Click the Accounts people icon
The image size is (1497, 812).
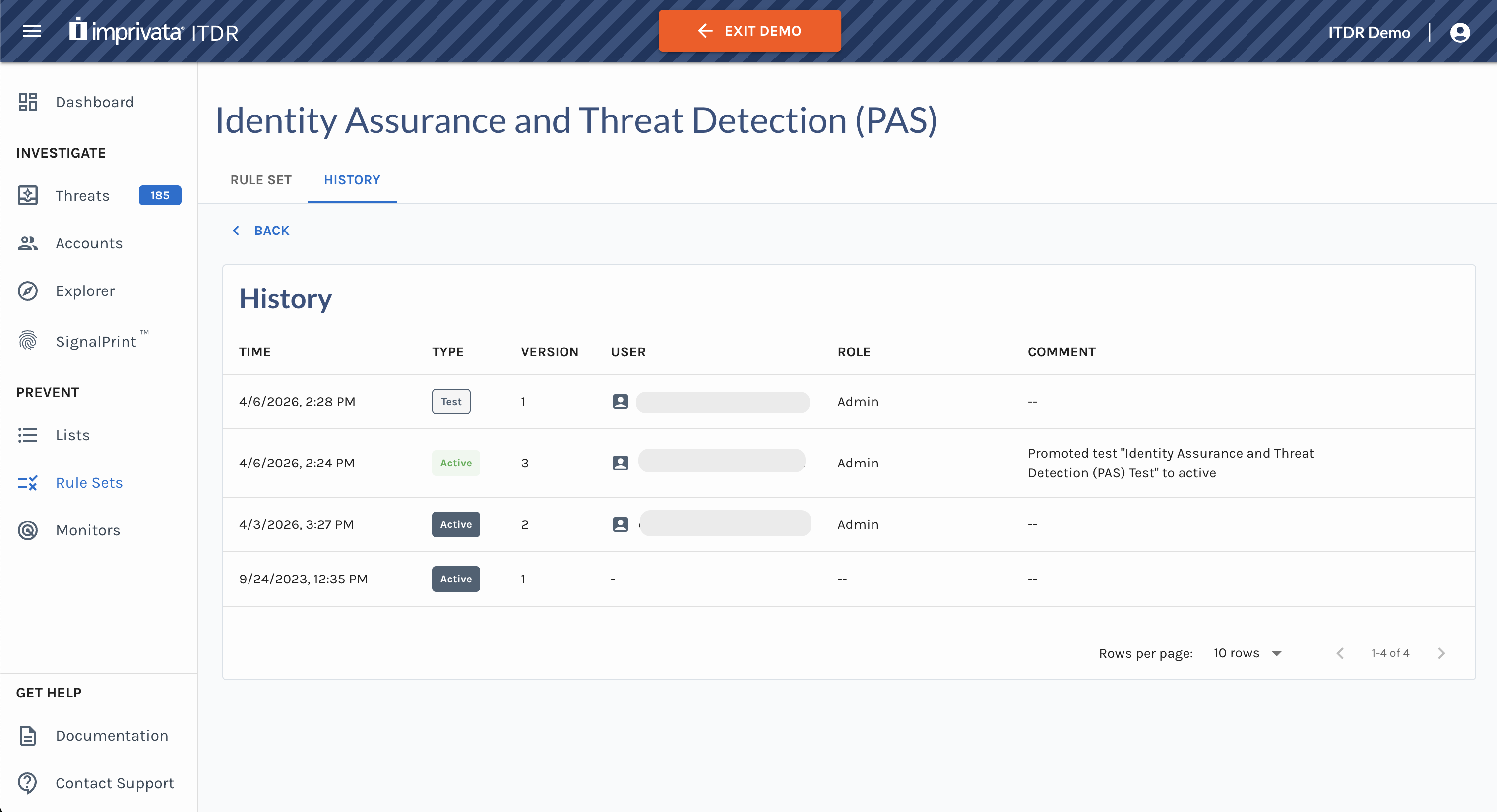27,243
